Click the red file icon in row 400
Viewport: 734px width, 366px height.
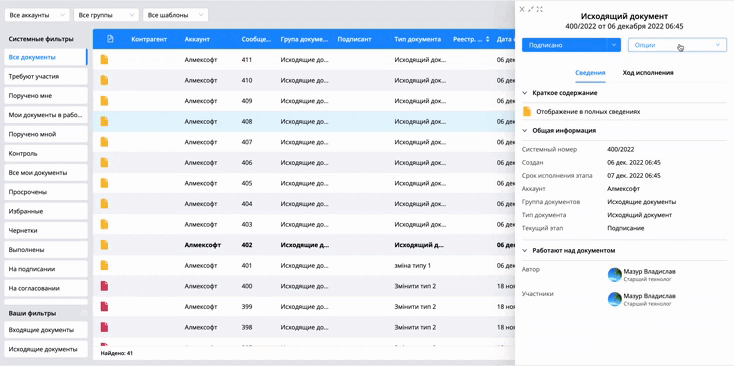click(x=104, y=286)
